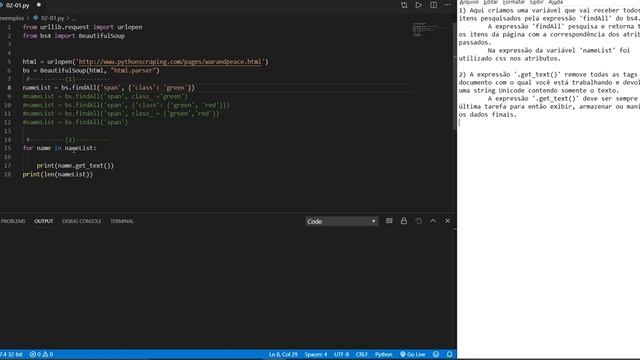Viewport: 640px width, 360px height.
Task: Click 'for name in nameList:' line
Action: coord(60,148)
